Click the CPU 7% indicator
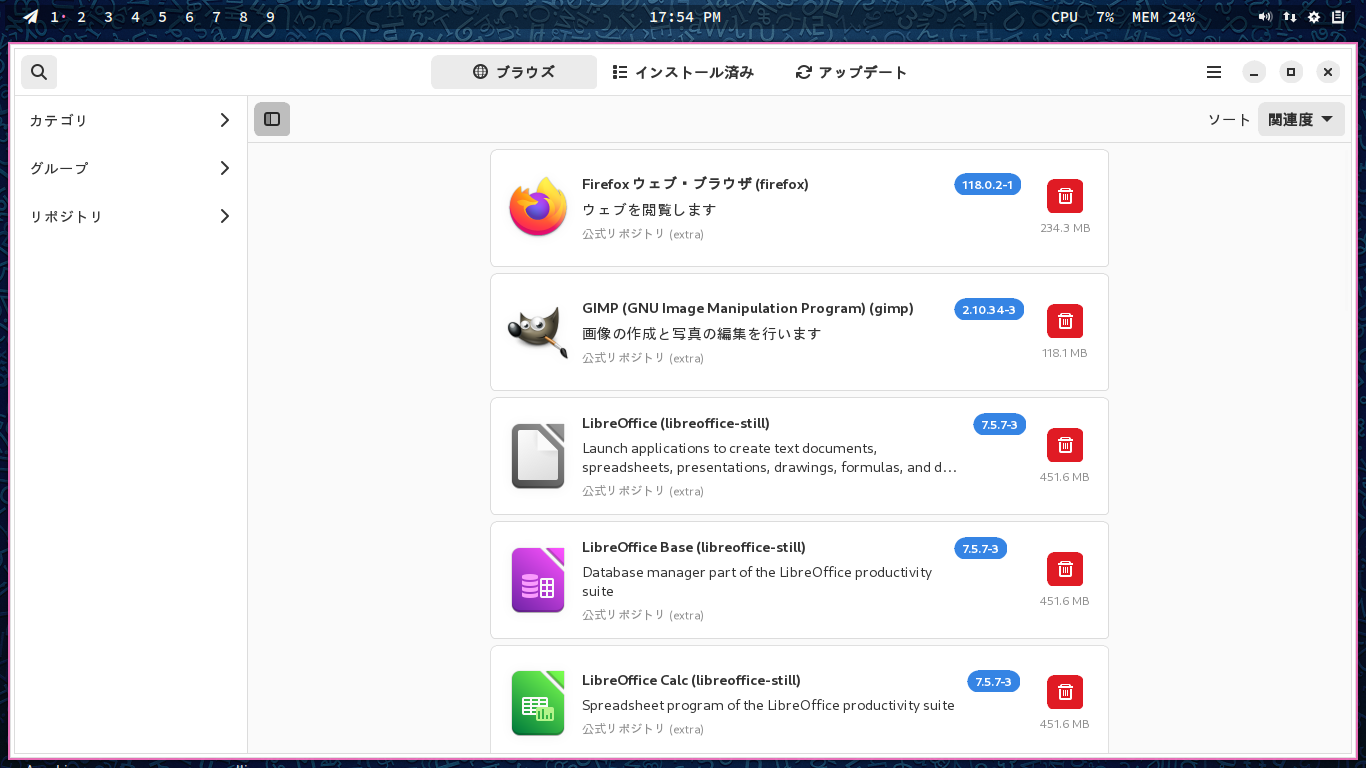The height and width of the screenshot is (768, 1366). point(1083,17)
